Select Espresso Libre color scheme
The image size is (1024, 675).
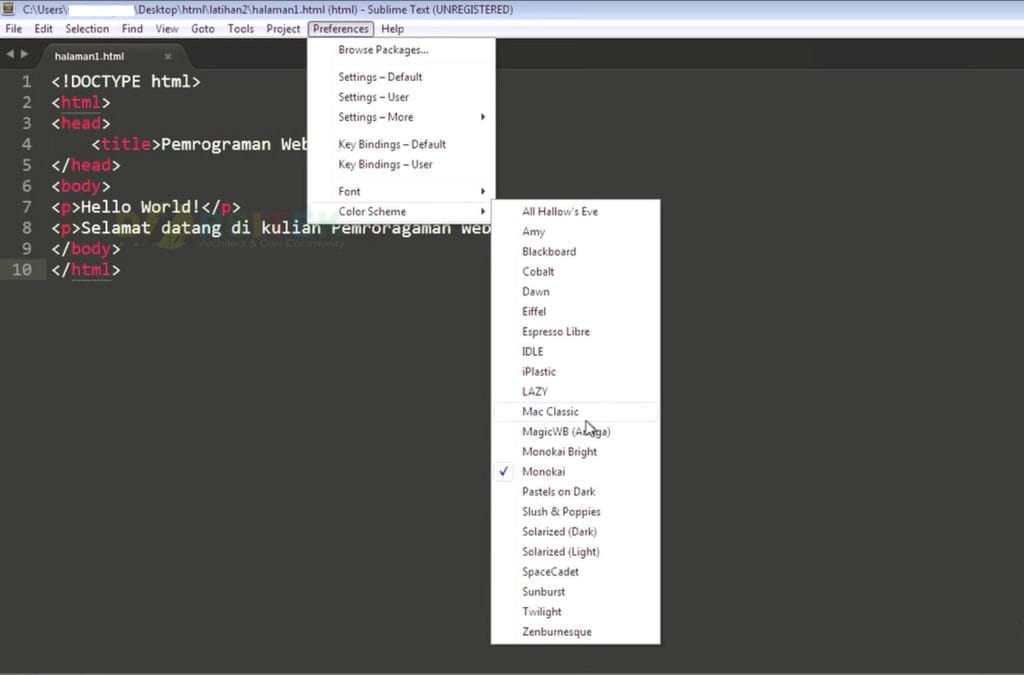tap(575, 332)
